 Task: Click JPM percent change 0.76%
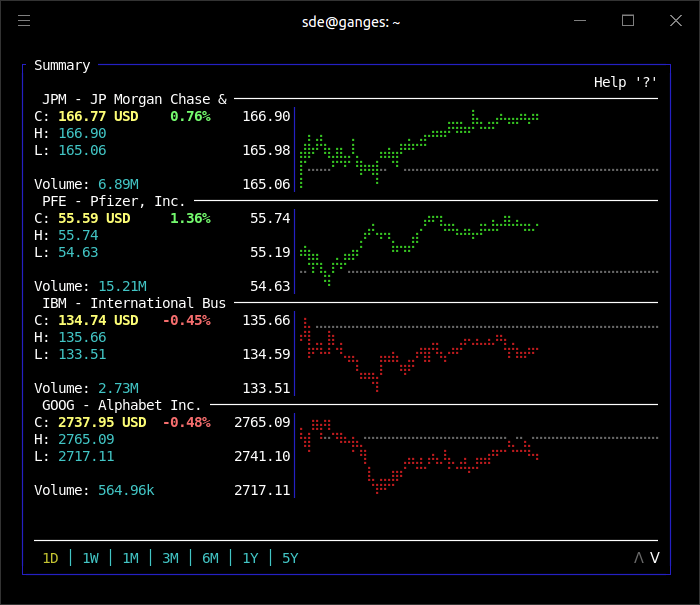[191, 117]
